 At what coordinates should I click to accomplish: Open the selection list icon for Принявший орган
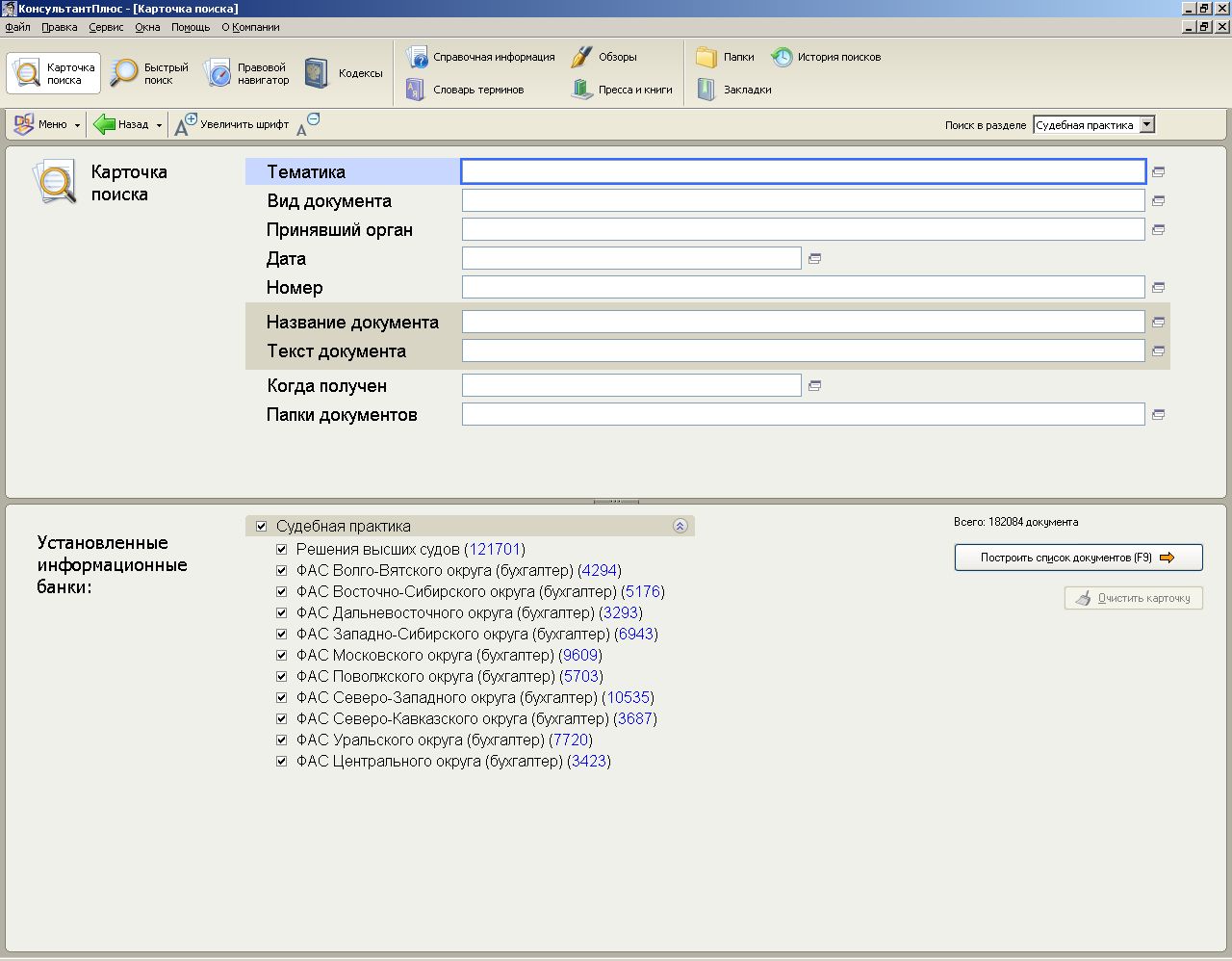[x=1159, y=229]
